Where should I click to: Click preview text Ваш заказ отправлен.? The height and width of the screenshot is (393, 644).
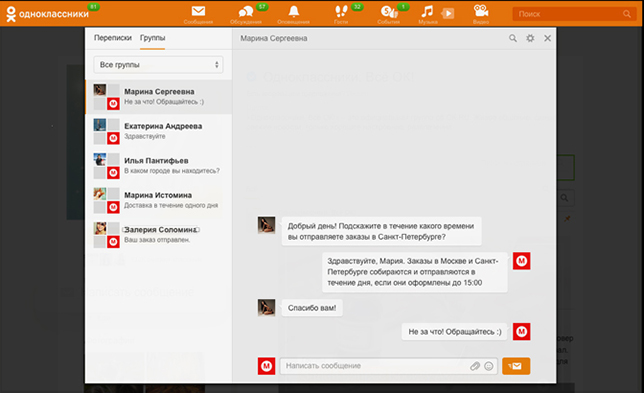(x=157, y=240)
